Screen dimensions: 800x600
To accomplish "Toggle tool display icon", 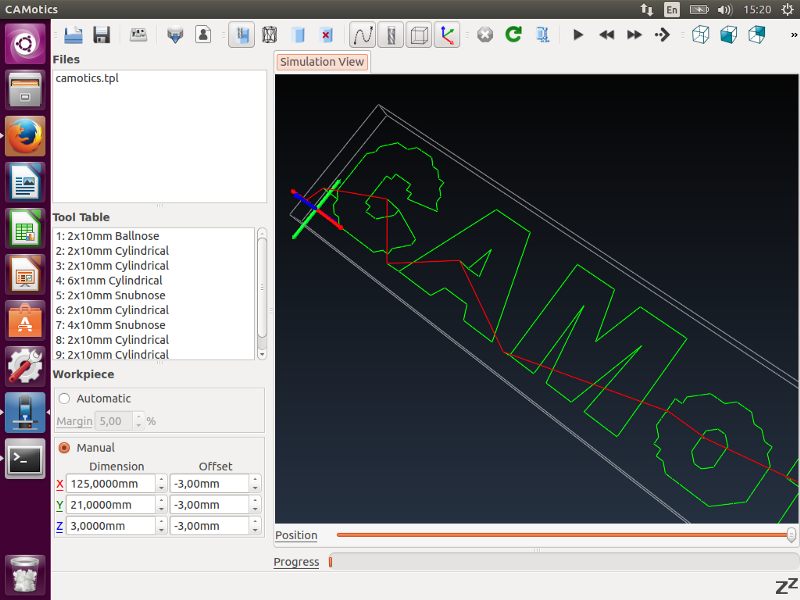I will (391, 35).
